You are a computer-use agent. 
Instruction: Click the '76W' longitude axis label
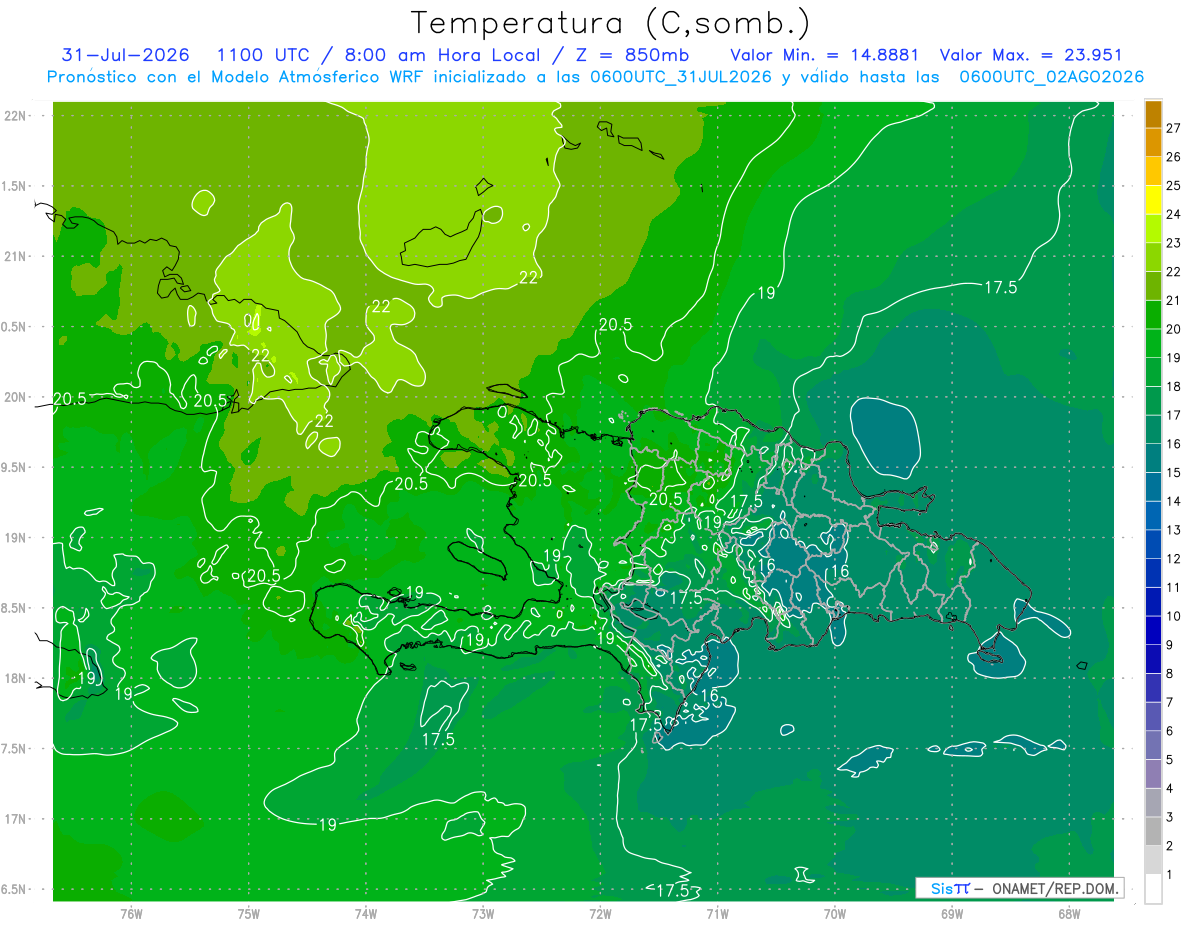[131, 913]
